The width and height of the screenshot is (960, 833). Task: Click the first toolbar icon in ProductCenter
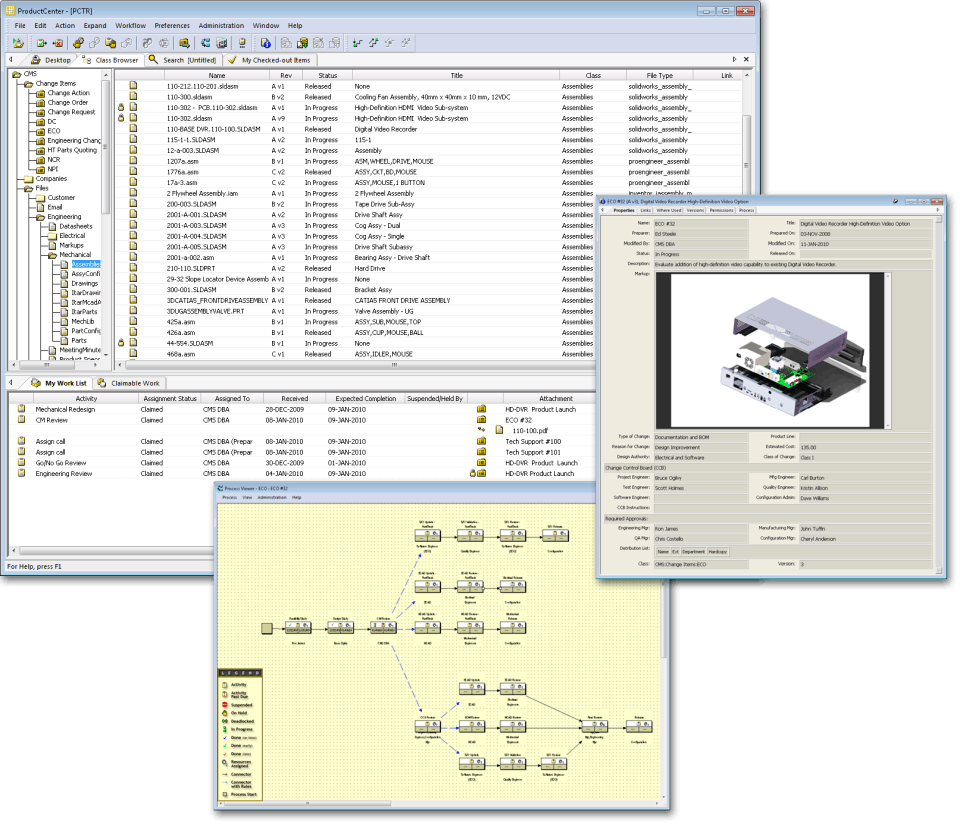point(18,43)
